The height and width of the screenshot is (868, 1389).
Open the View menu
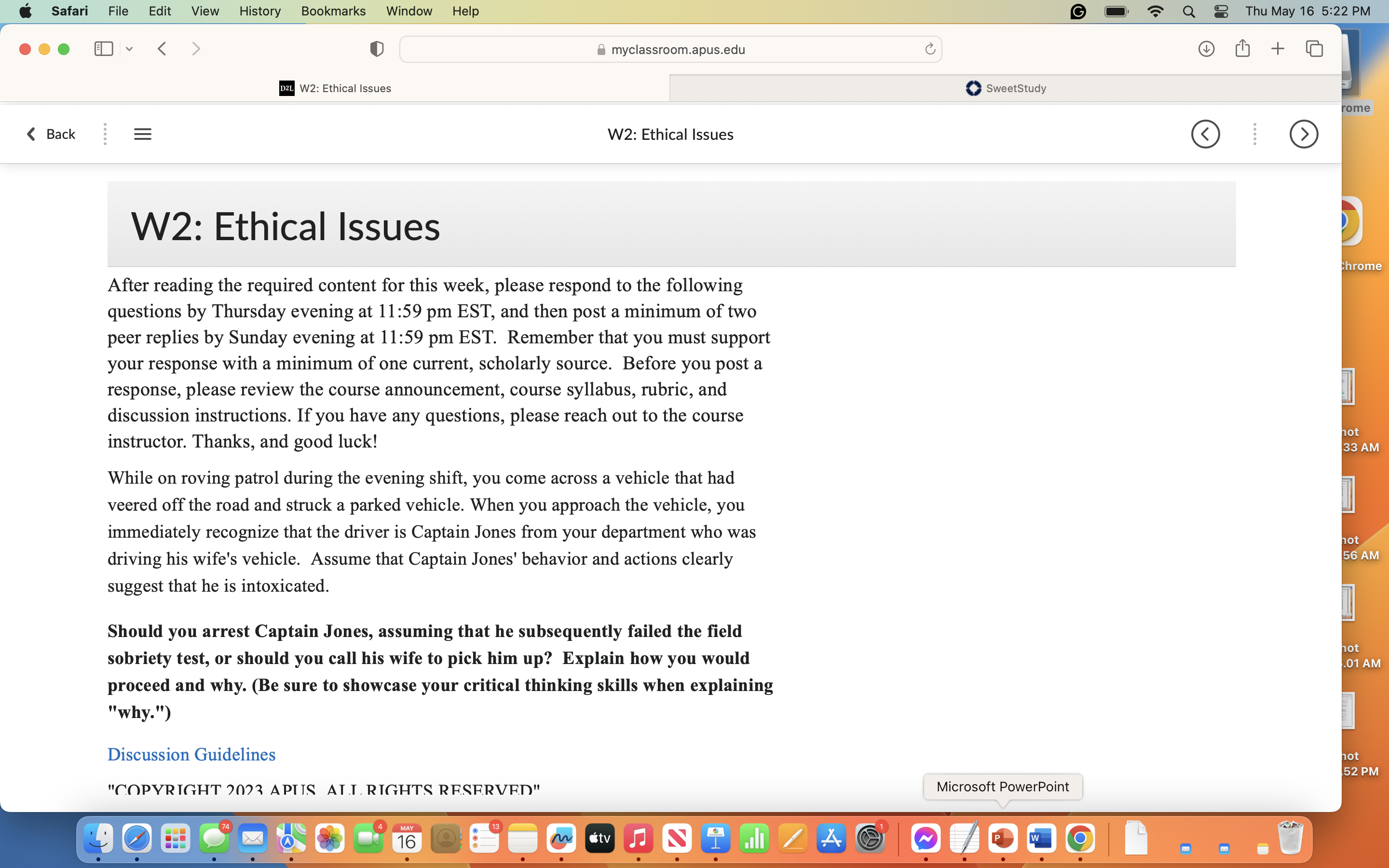coord(205,11)
